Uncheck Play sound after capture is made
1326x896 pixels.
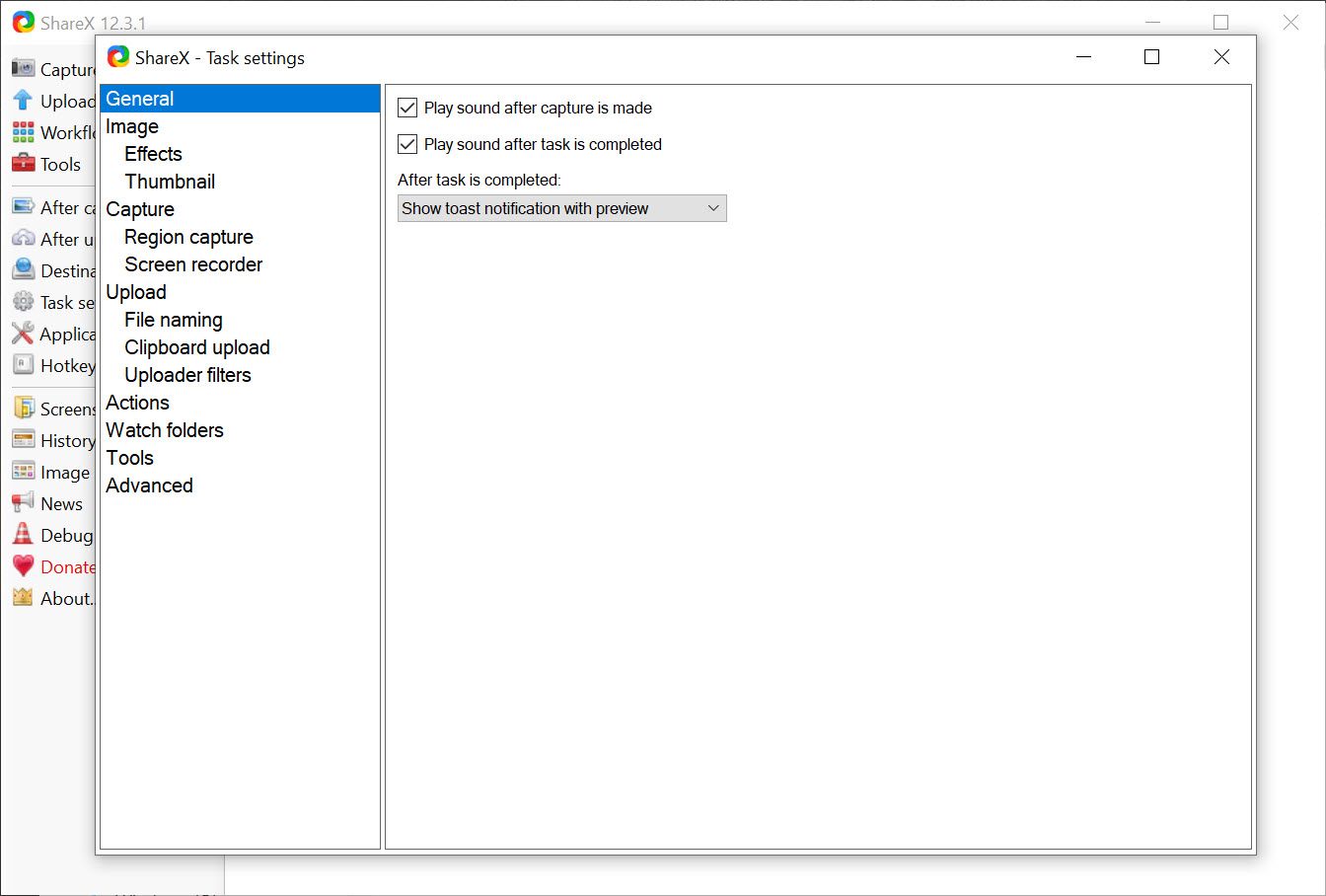(407, 108)
